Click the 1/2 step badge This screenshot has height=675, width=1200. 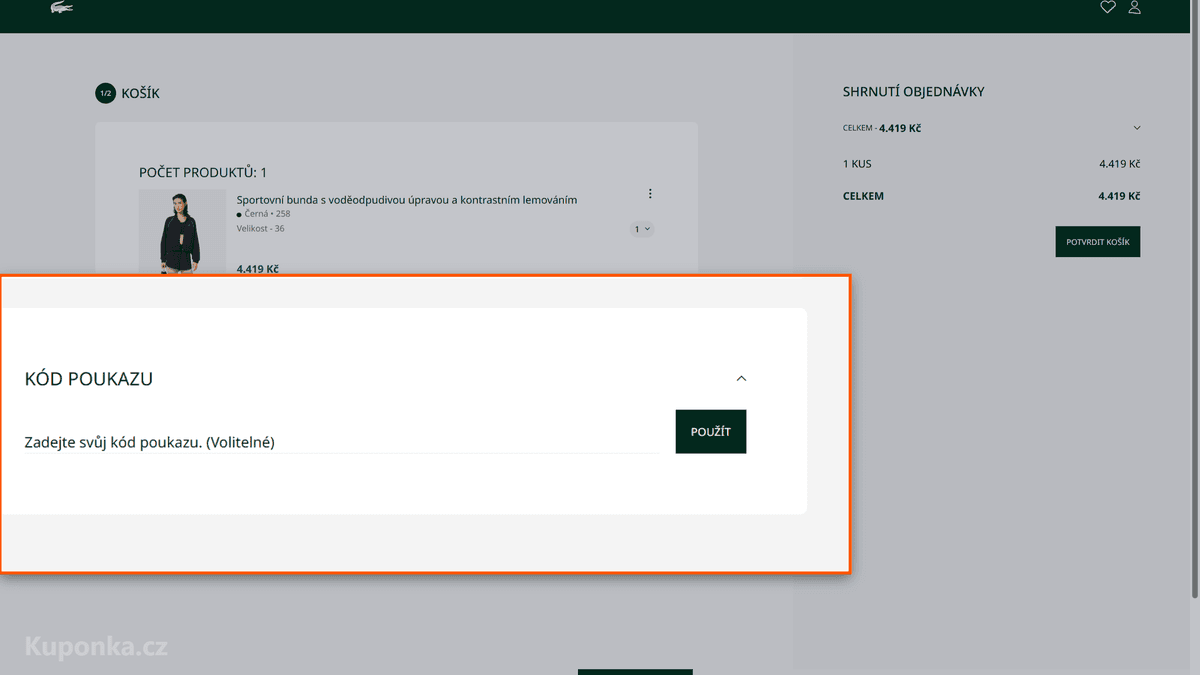click(105, 93)
